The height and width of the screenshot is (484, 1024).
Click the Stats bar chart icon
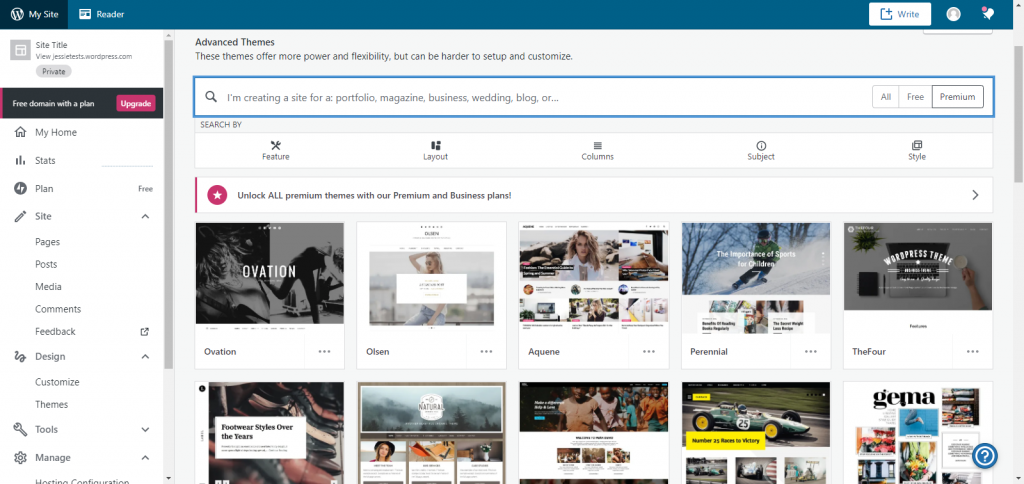tap(20, 161)
